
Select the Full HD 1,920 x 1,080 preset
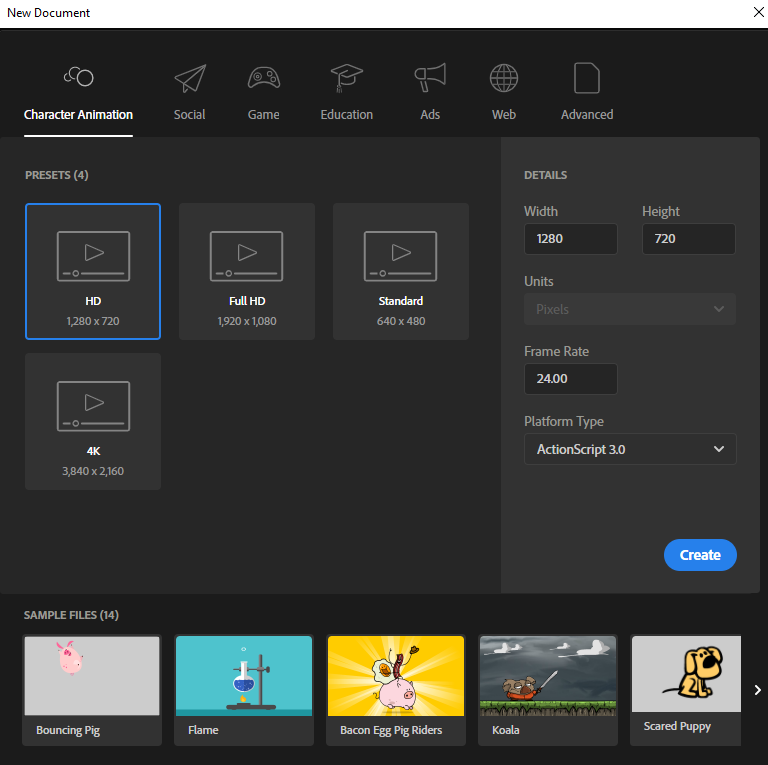click(x=247, y=271)
